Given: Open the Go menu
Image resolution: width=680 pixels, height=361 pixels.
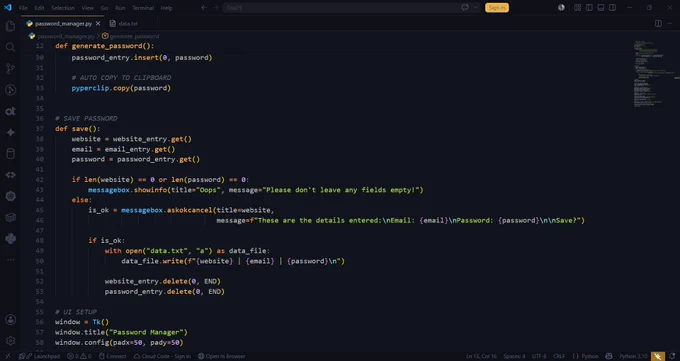Looking at the screenshot, I should pos(105,8).
